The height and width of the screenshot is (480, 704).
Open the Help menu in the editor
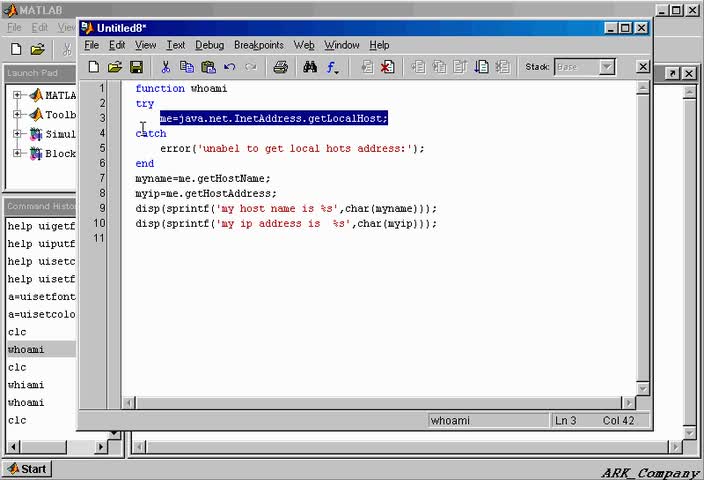click(379, 45)
